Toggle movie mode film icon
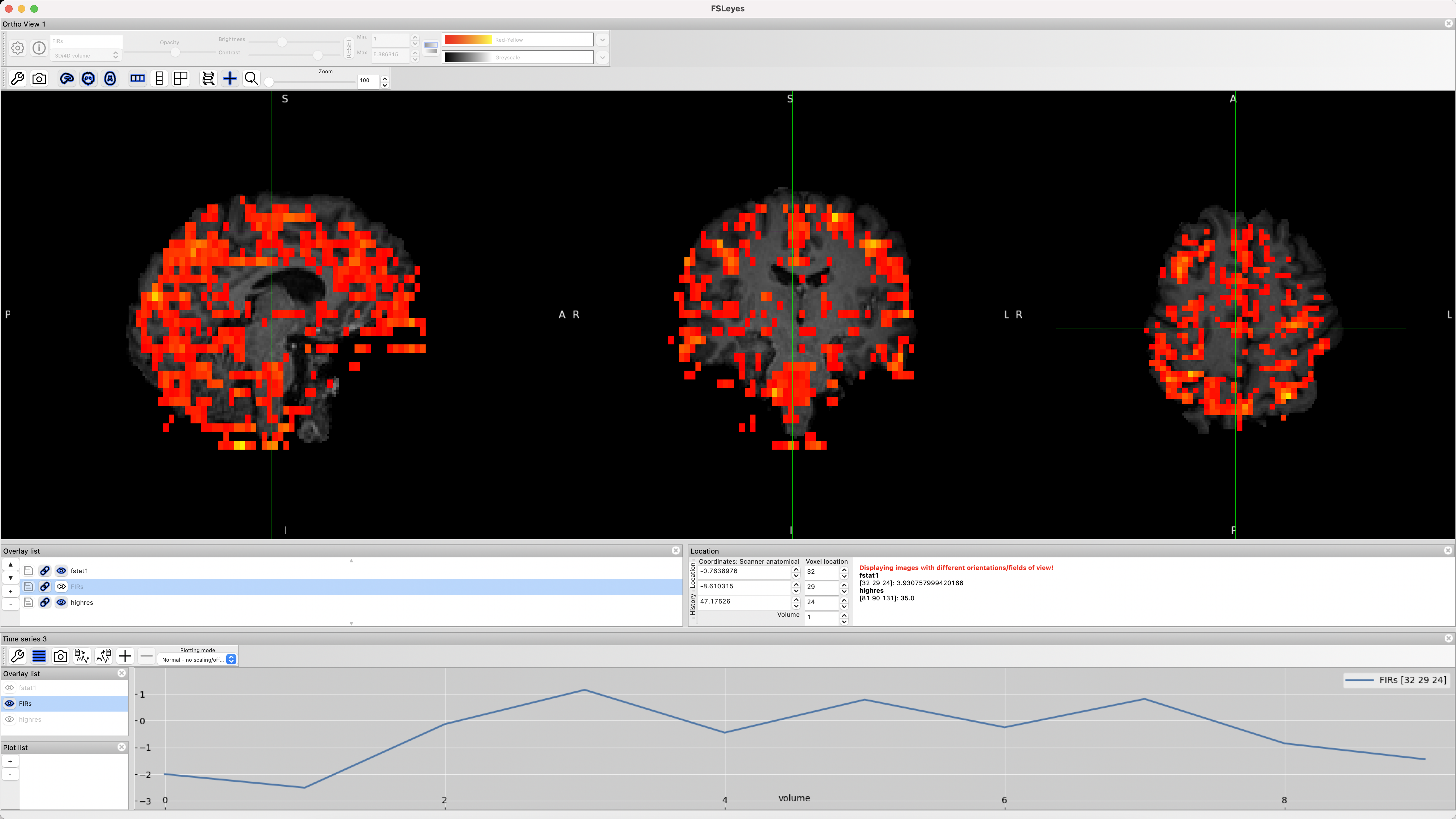The height and width of the screenshot is (819, 1456). tap(208, 79)
